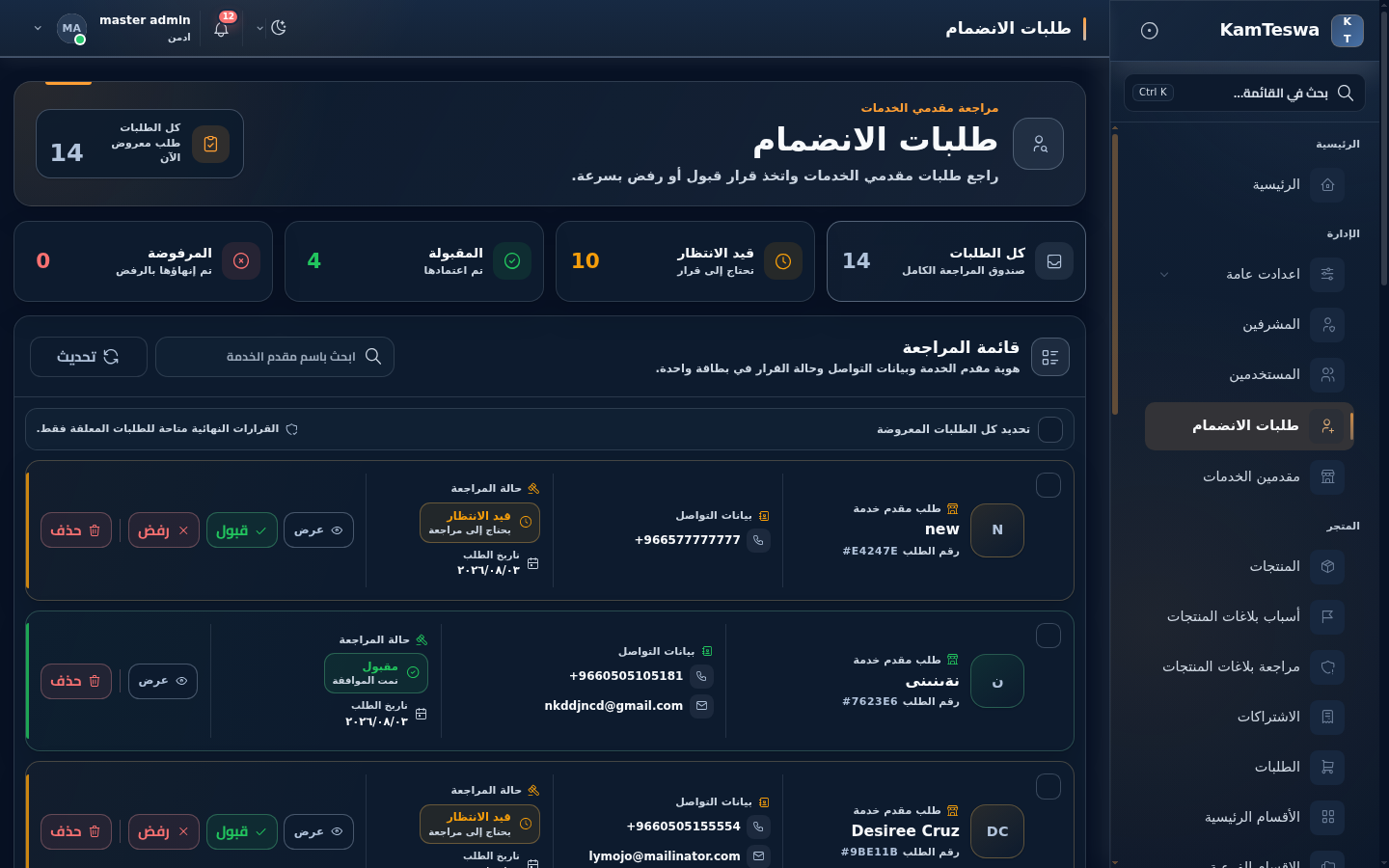
Task: Click the مقبول status badge
Action: point(376,673)
